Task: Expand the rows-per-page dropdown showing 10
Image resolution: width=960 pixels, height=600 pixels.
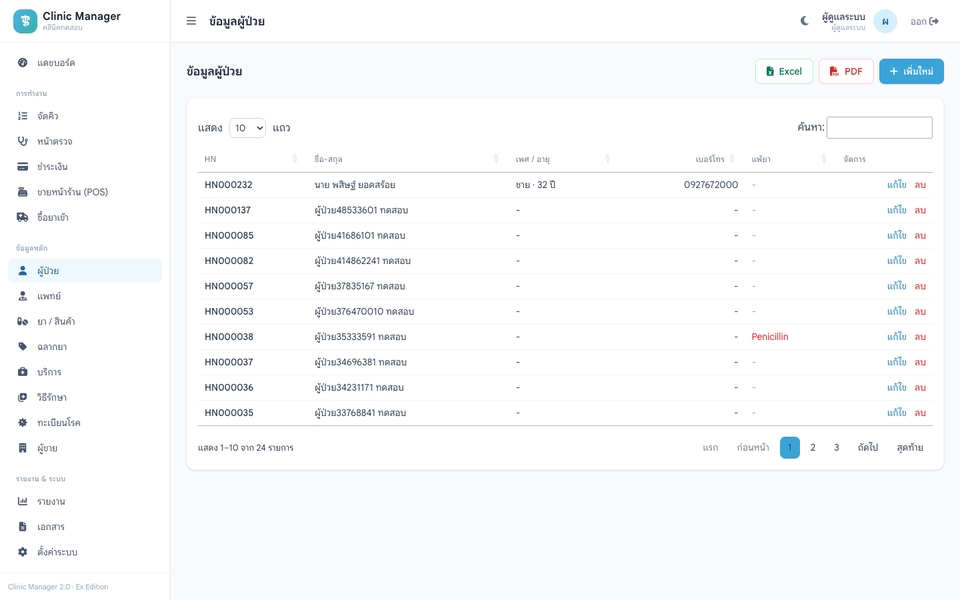Action: 247,128
